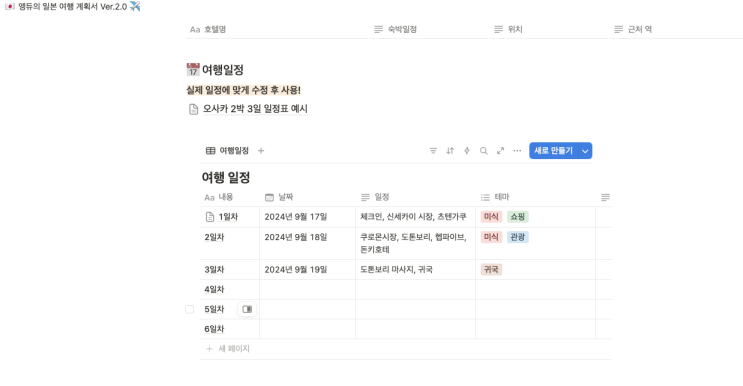Click date cell 2024년 9월 17일
The height and width of the screenshot is (386, 743).
(308, 217)
